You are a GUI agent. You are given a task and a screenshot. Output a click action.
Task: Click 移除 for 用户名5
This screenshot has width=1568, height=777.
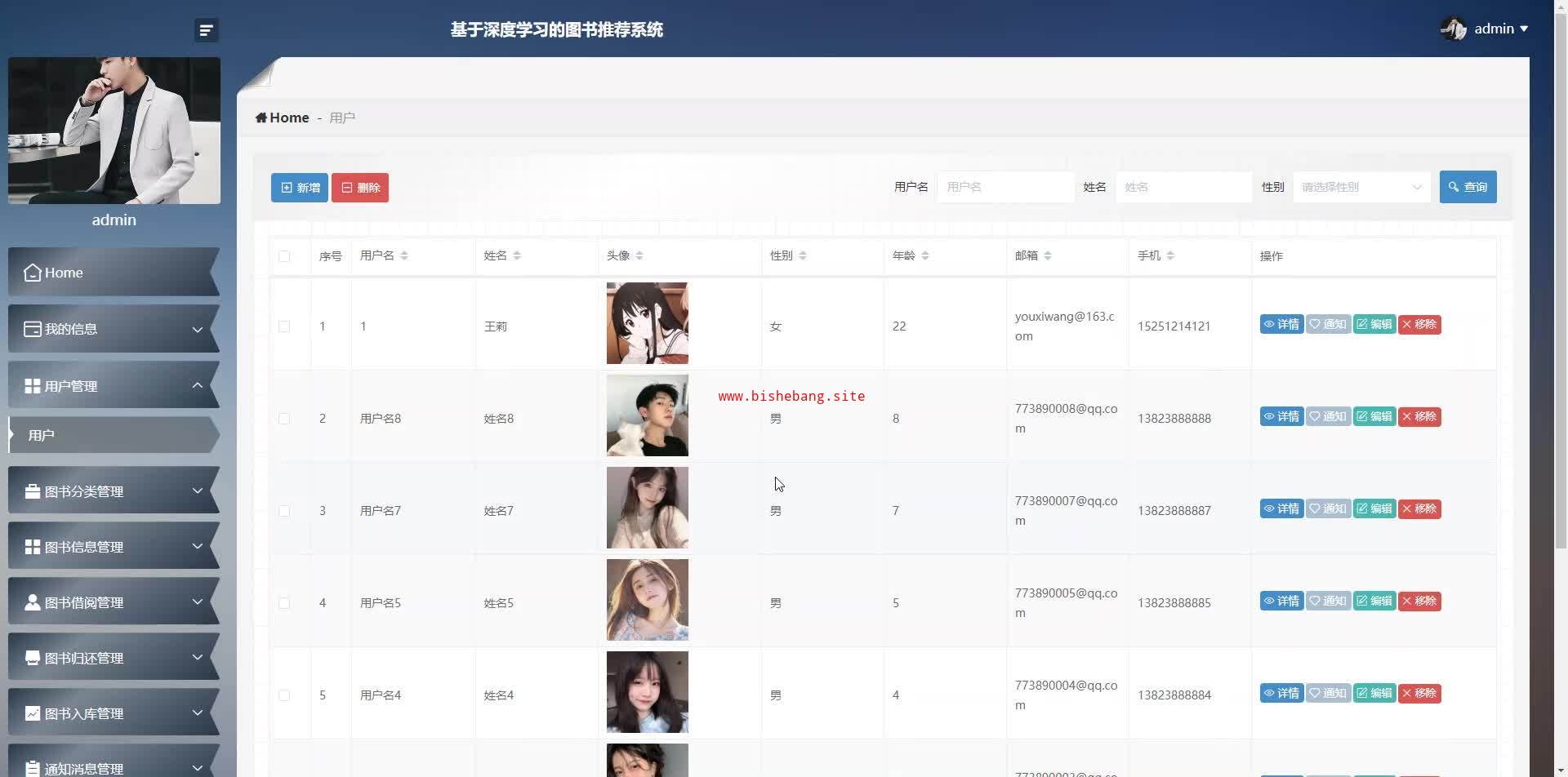click(1419, 602)
